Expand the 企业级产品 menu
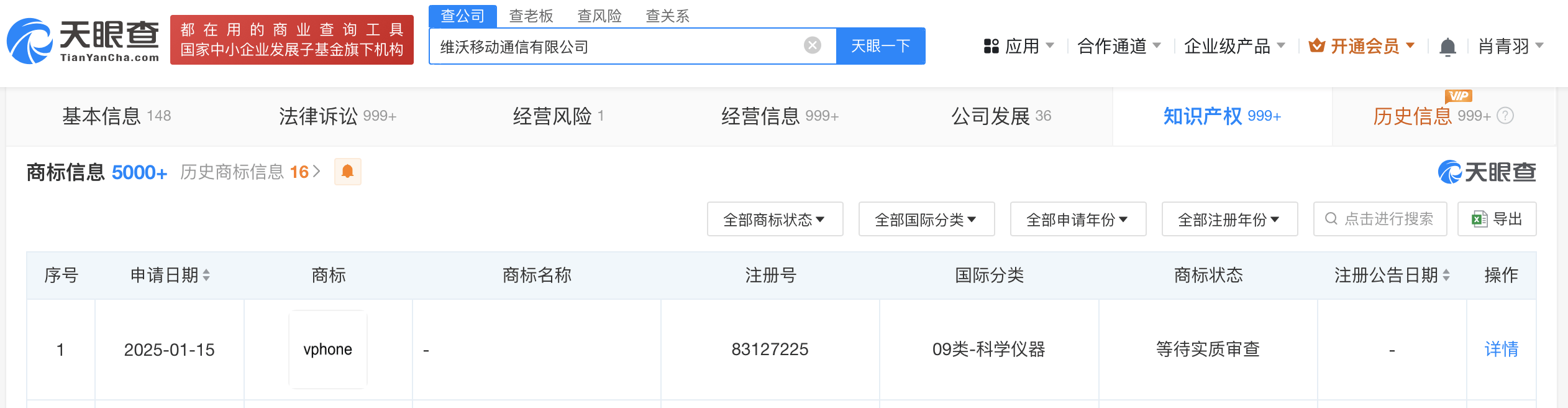Screen dimensions: 1568x408 1234,46
